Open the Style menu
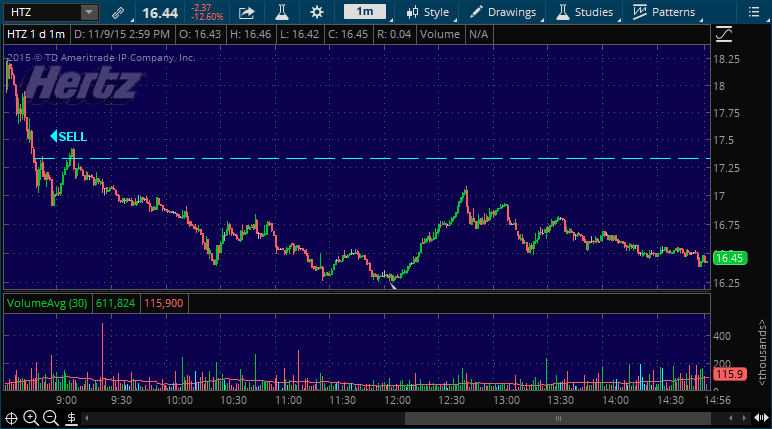This screenshot has width=772, height=429. click(x=428, y=12)
